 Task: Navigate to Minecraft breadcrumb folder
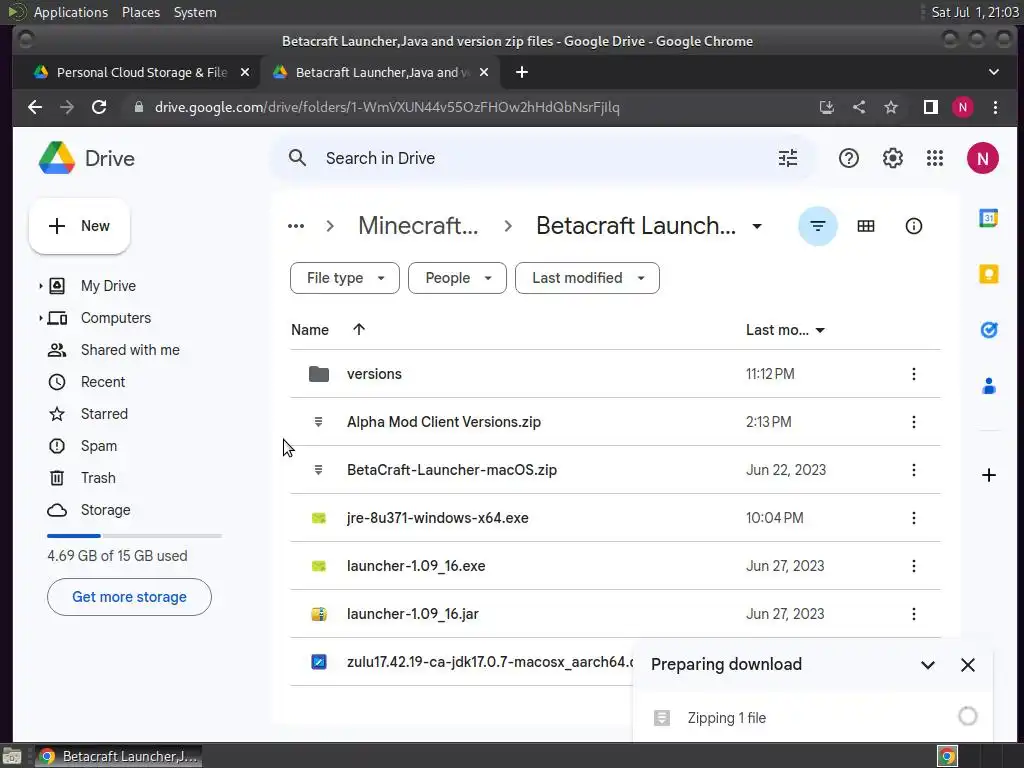point(418,226)
